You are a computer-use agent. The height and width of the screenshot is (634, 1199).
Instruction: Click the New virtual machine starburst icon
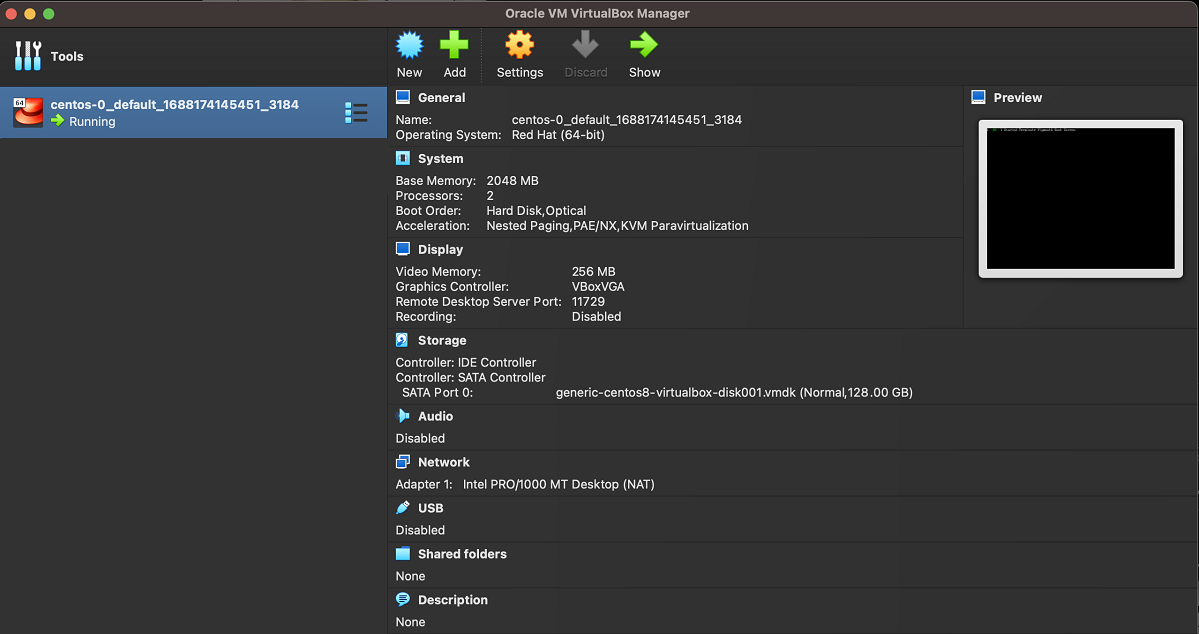click(x=409, y=45)
